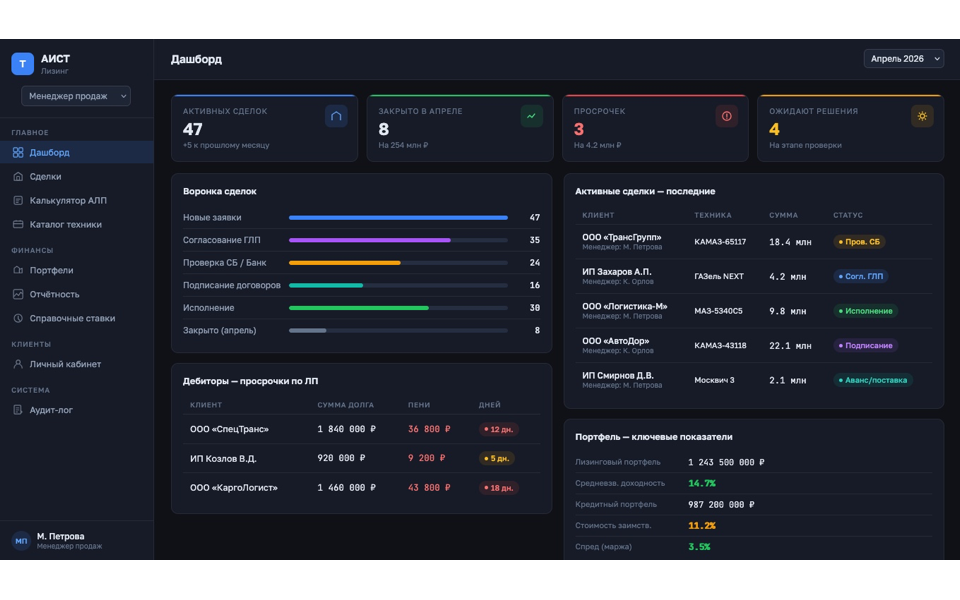Image resolution: width=960 pixels, height=600 pixels.
Task: Click the 18 дн. overdue badge
Action: [x=499, y=488]
